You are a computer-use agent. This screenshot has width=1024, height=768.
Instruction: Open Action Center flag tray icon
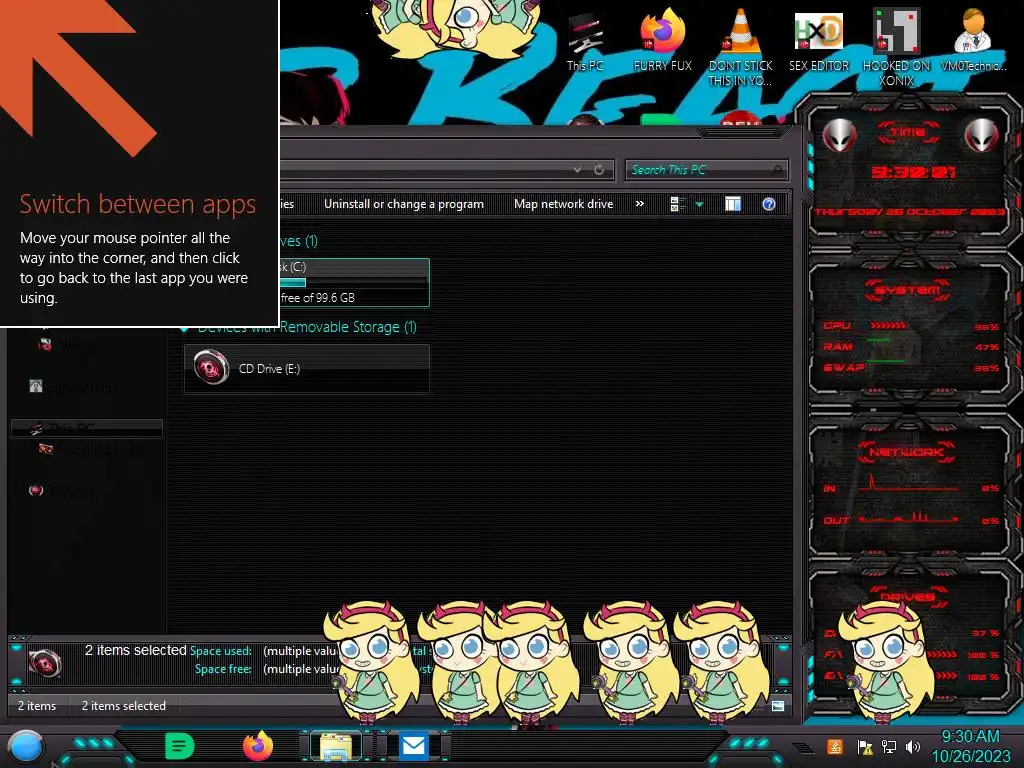coord(865,746)
